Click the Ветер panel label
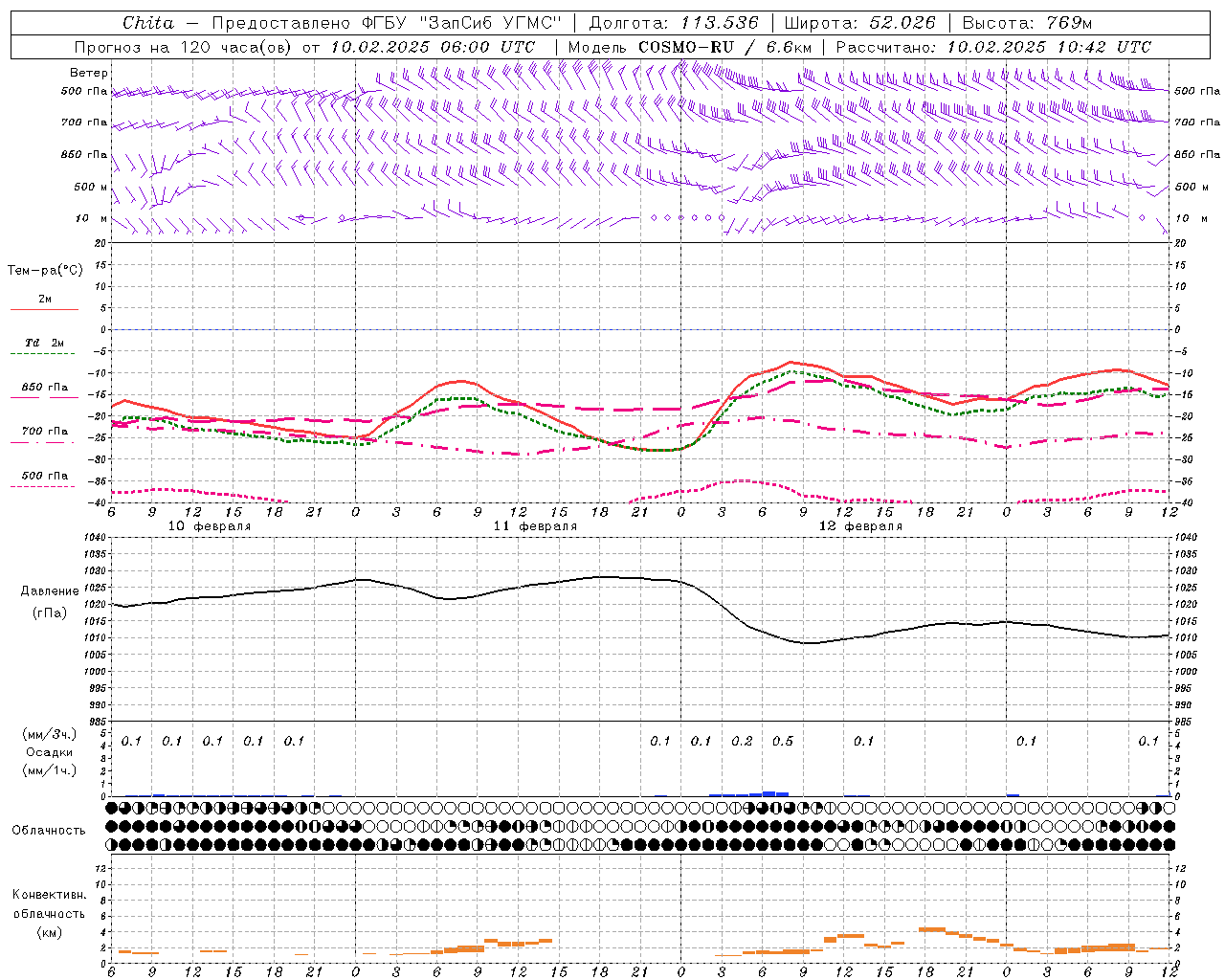Screen dimensions: 1225x980 coord(89,73)
